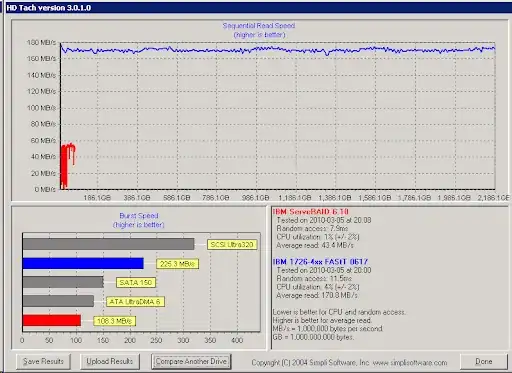Click the www.simplisoftware.com text
The height and width of the screenshot is (373, 512).
click(x=410, y=362)
